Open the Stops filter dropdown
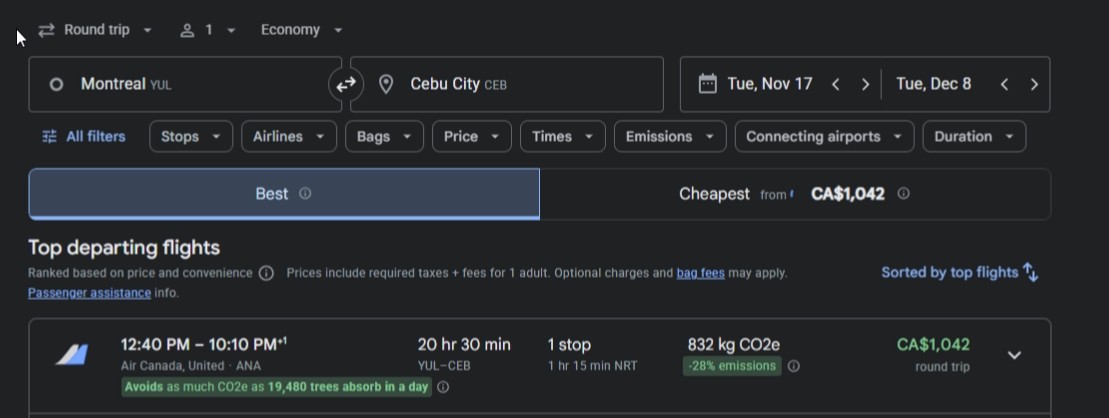Screen dimensions: 1109x418 [191, 137]
